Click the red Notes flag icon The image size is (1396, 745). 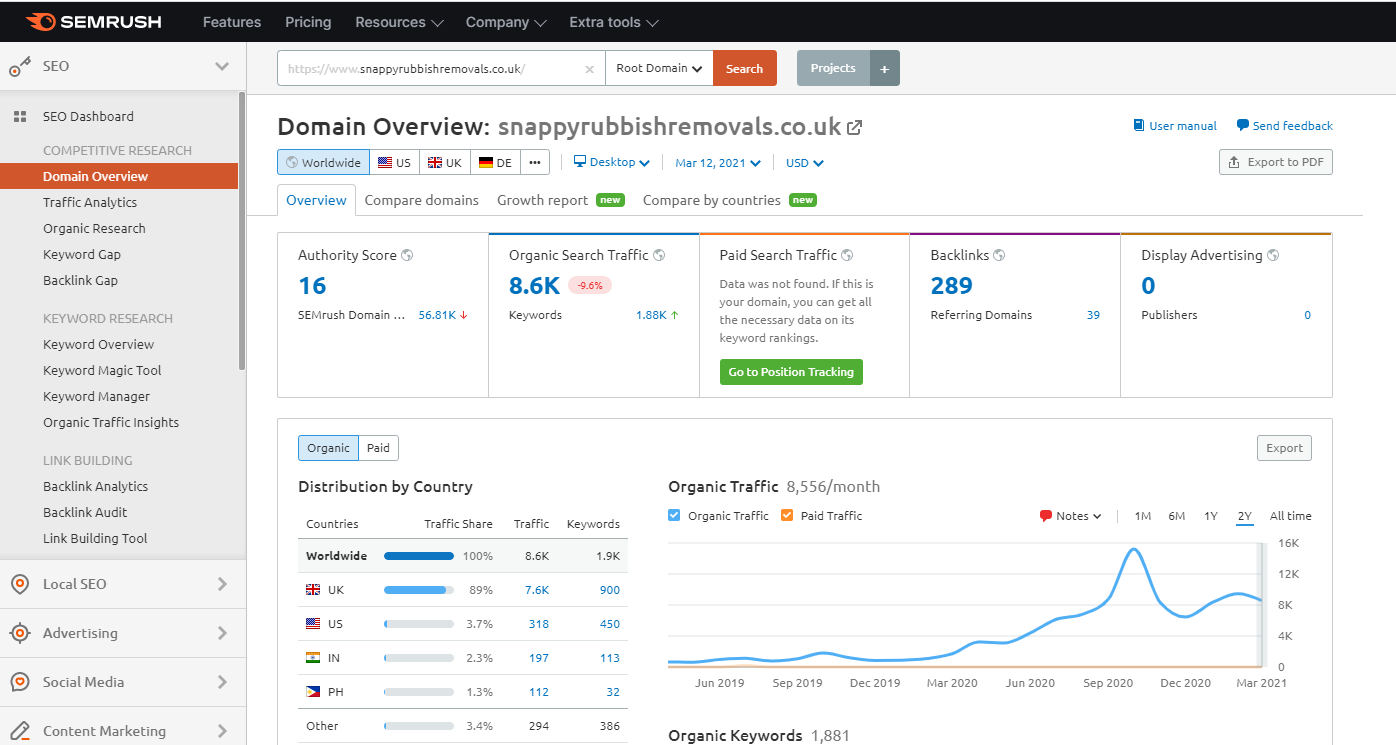tap(1046, 516)
